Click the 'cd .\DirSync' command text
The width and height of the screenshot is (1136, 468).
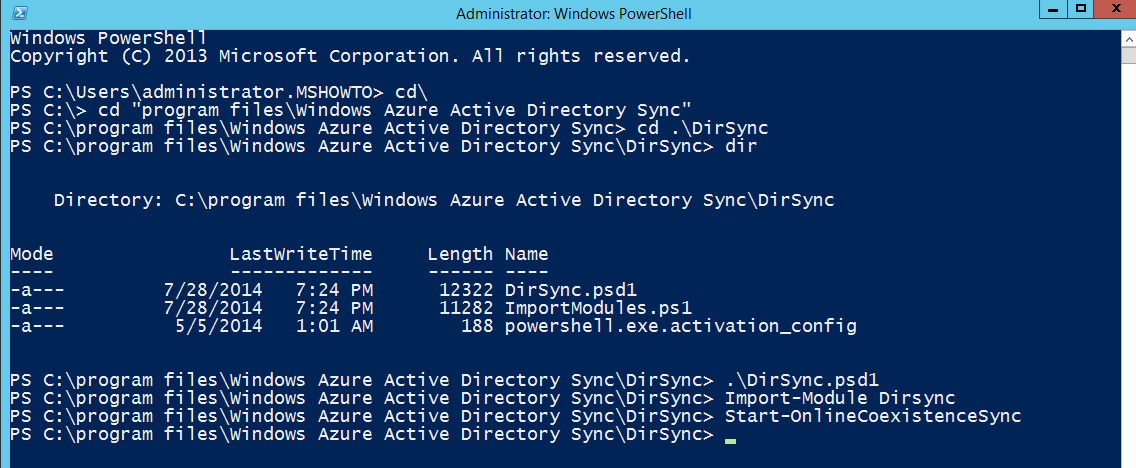coord(702,129)
